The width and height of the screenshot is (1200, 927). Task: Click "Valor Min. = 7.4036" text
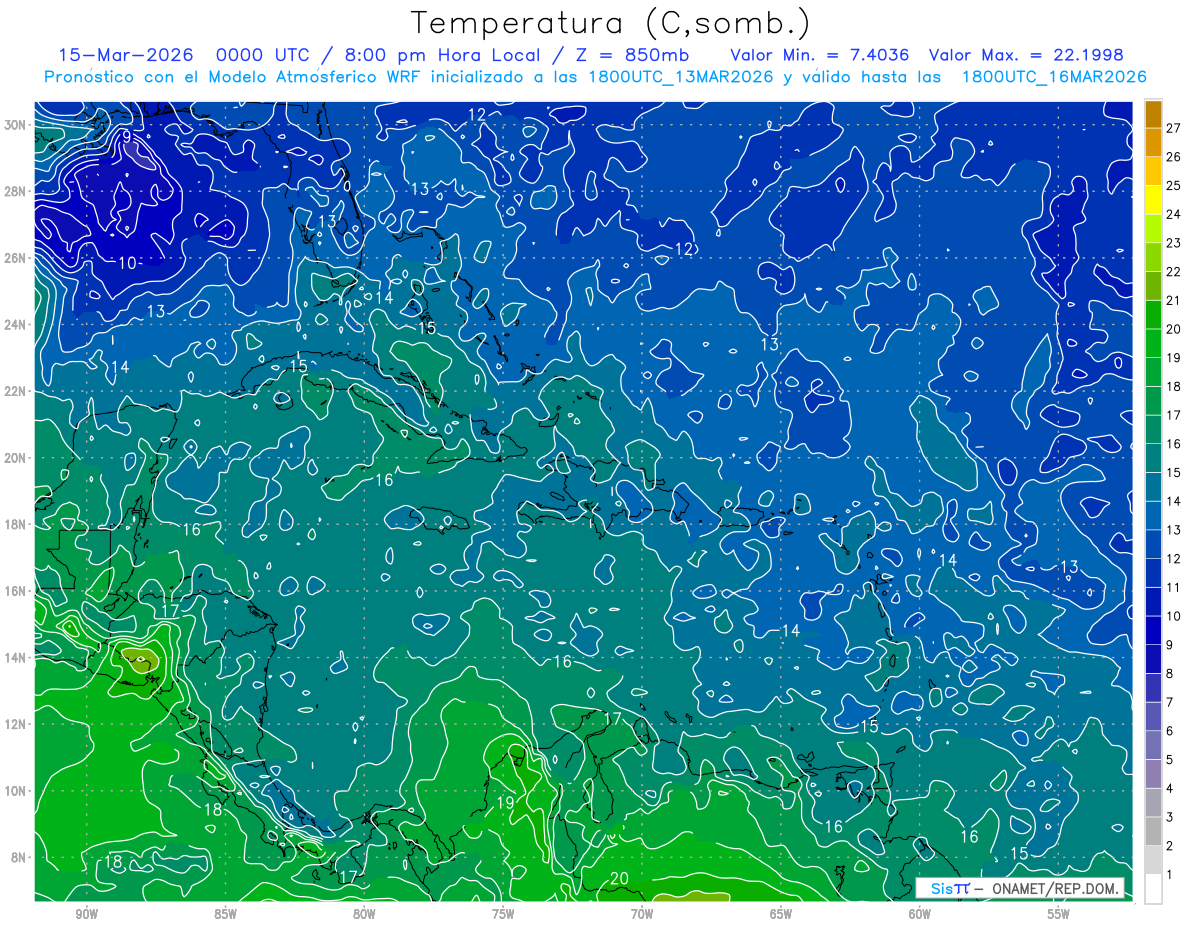coord(821,55)
